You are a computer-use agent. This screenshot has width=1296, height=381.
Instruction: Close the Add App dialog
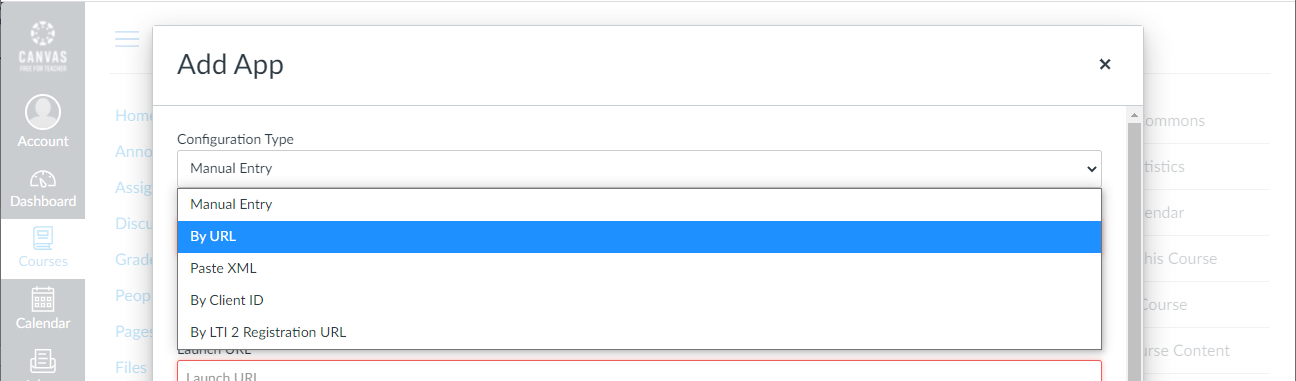[1105, 64]
